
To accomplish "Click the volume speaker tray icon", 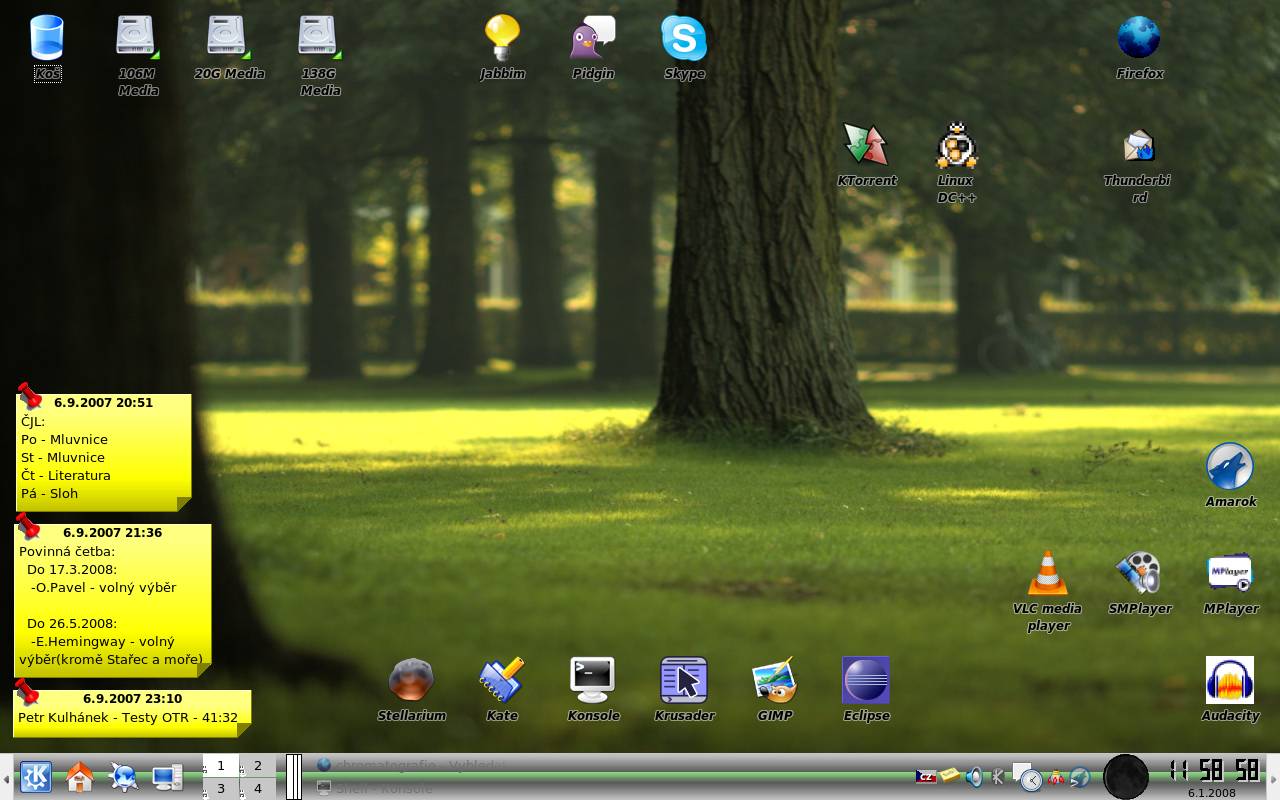I will coord(974,777).
